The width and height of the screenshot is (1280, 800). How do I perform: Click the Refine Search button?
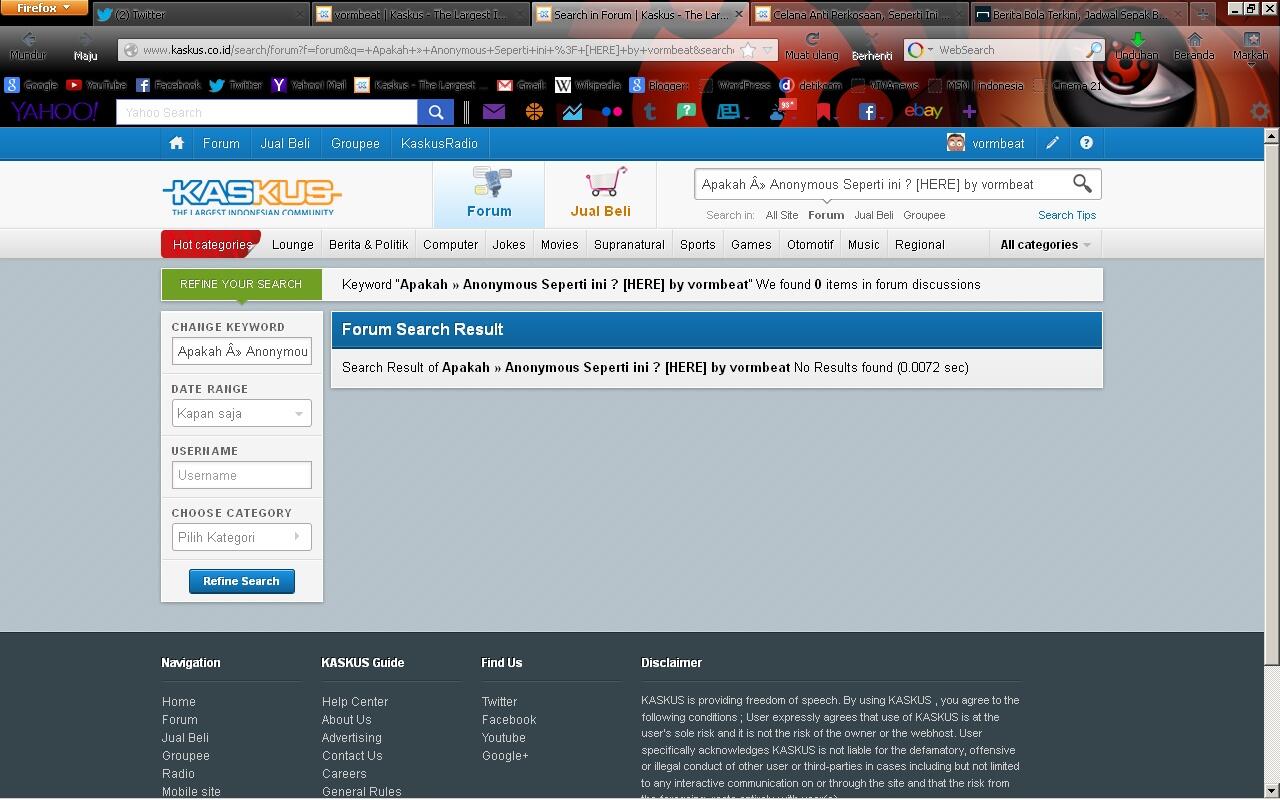pyautogui.click(x=241, y=581)
